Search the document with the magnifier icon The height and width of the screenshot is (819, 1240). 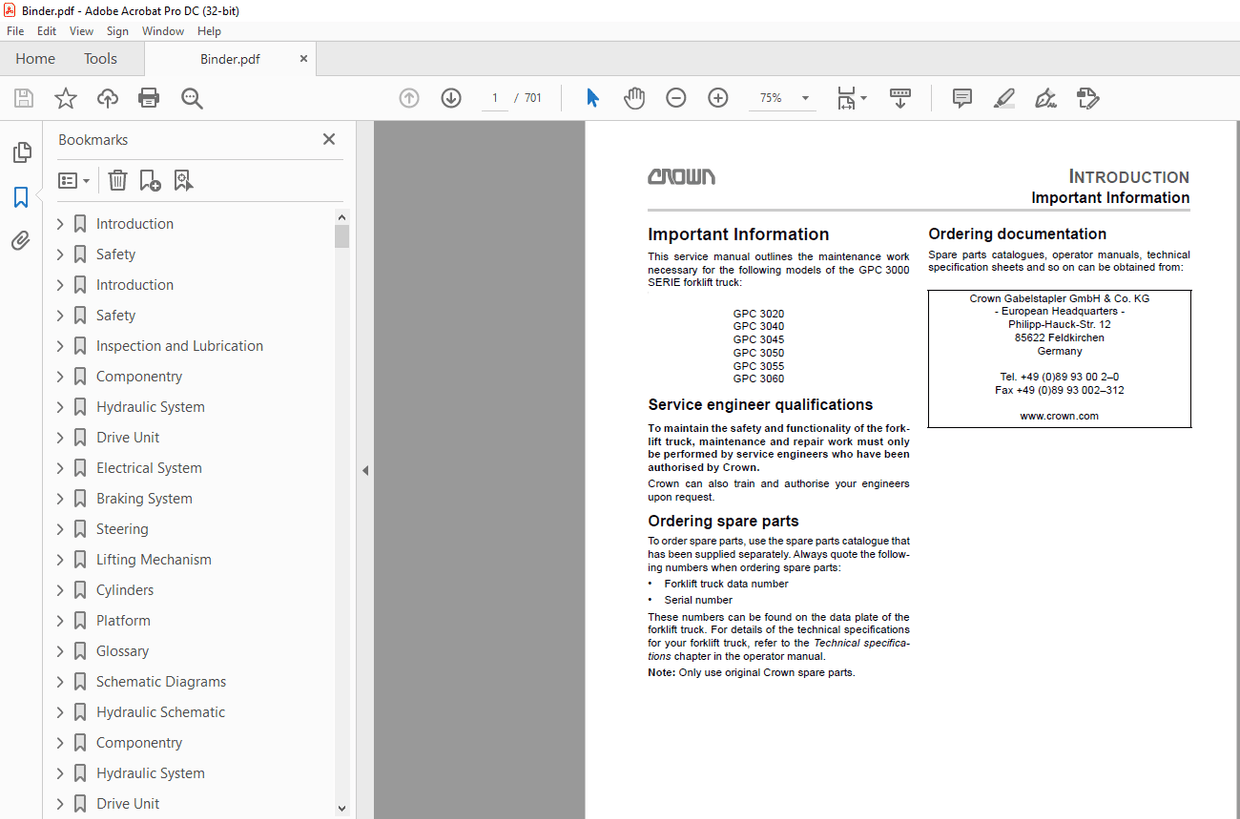click(x=191, y=98)
